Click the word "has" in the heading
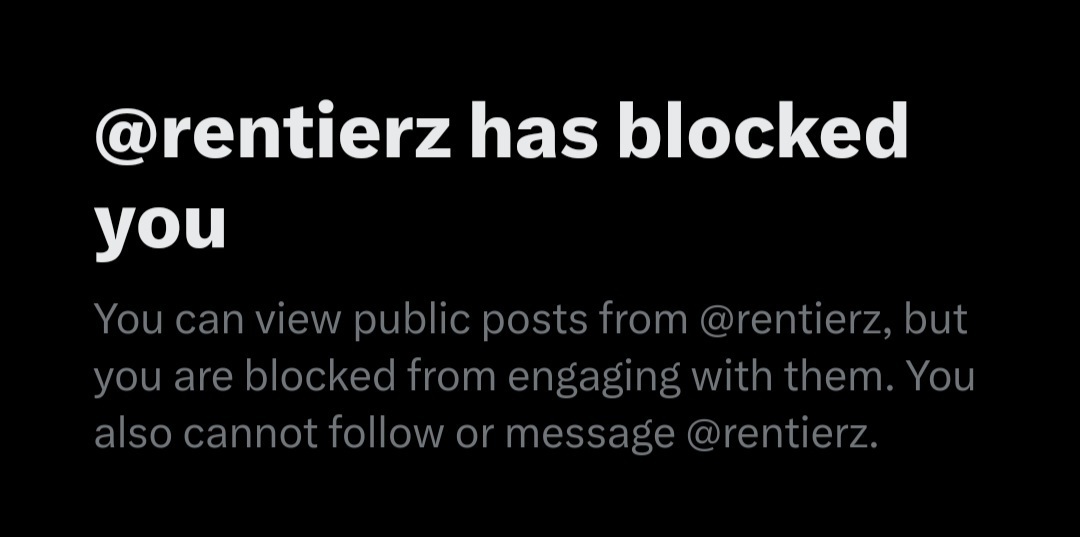Screen dimensions: 1080x537 [x=534, y=132]
